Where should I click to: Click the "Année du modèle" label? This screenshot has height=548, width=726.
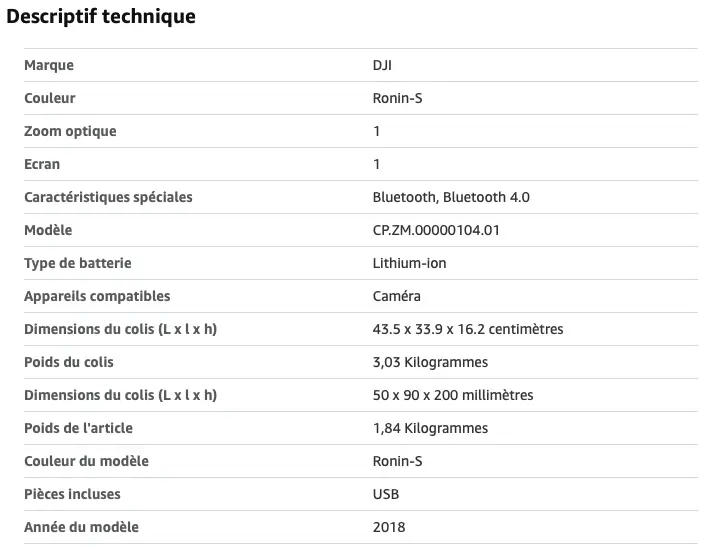(x=81, y=527)
